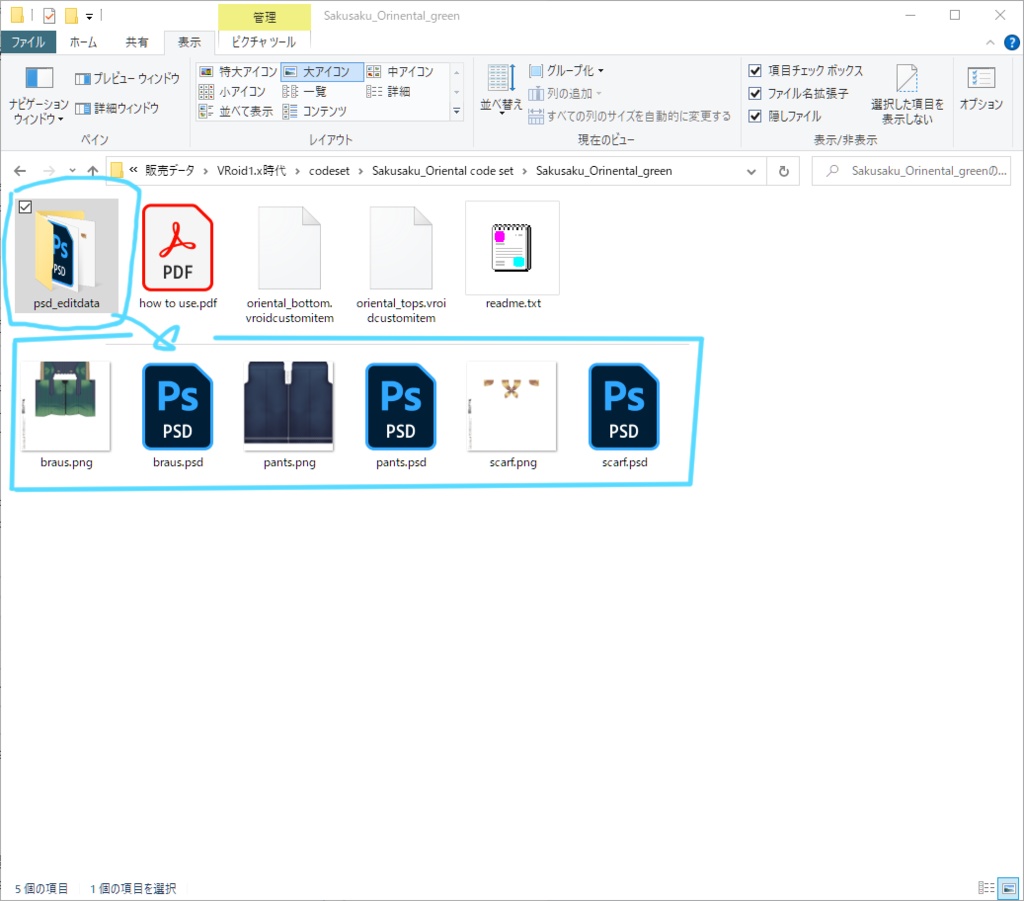Switch to details view in status bar
This screenshot has height=901, width=1024.
(986, 888)
